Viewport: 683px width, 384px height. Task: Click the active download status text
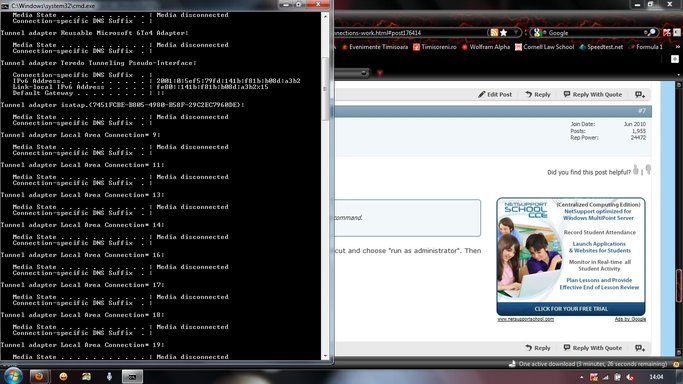point(593,364)
